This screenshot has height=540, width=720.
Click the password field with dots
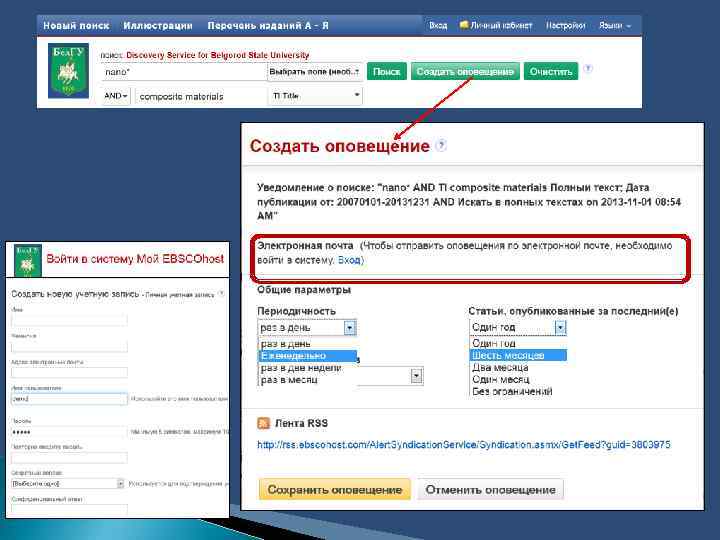click(x=69, y=432)
